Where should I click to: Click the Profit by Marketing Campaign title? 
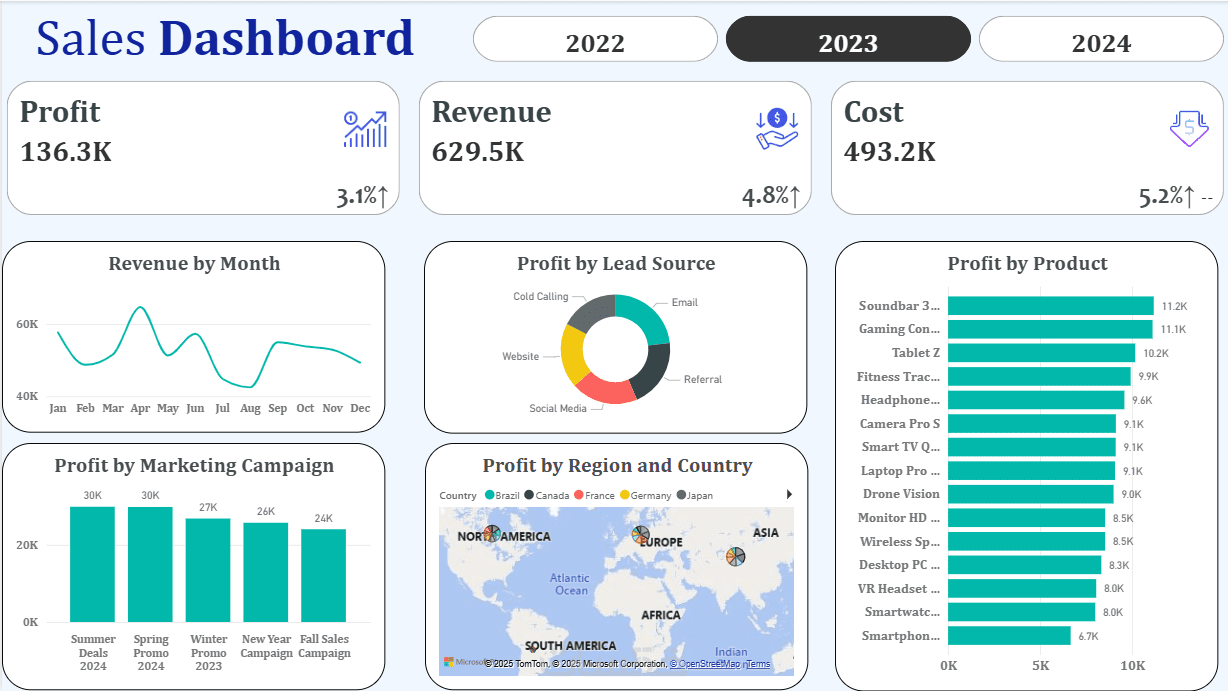[x=194, y=466]
